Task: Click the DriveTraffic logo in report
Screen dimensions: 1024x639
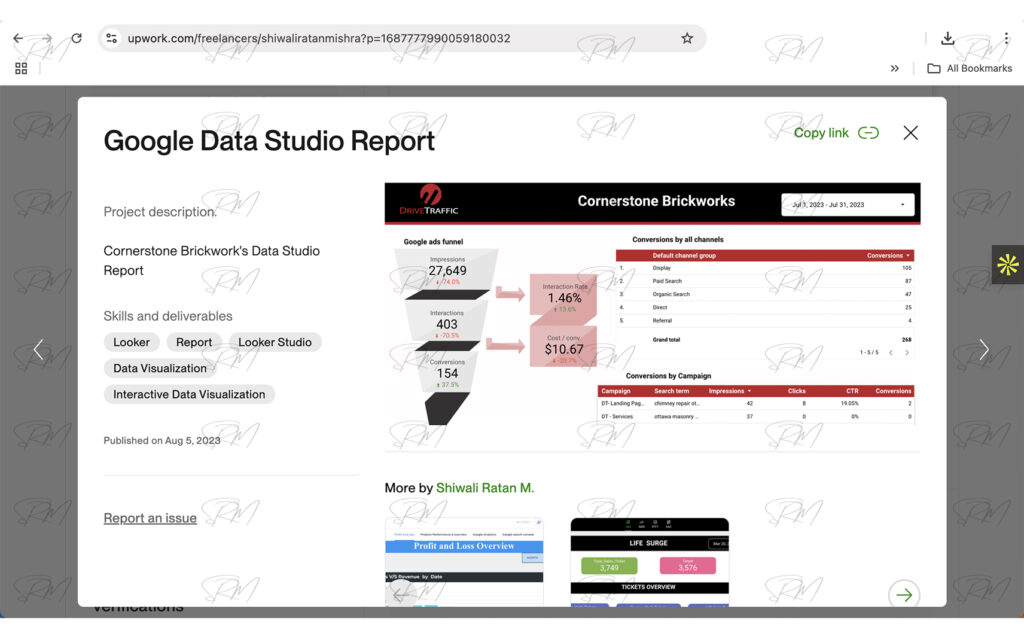Action: point(429,200)
